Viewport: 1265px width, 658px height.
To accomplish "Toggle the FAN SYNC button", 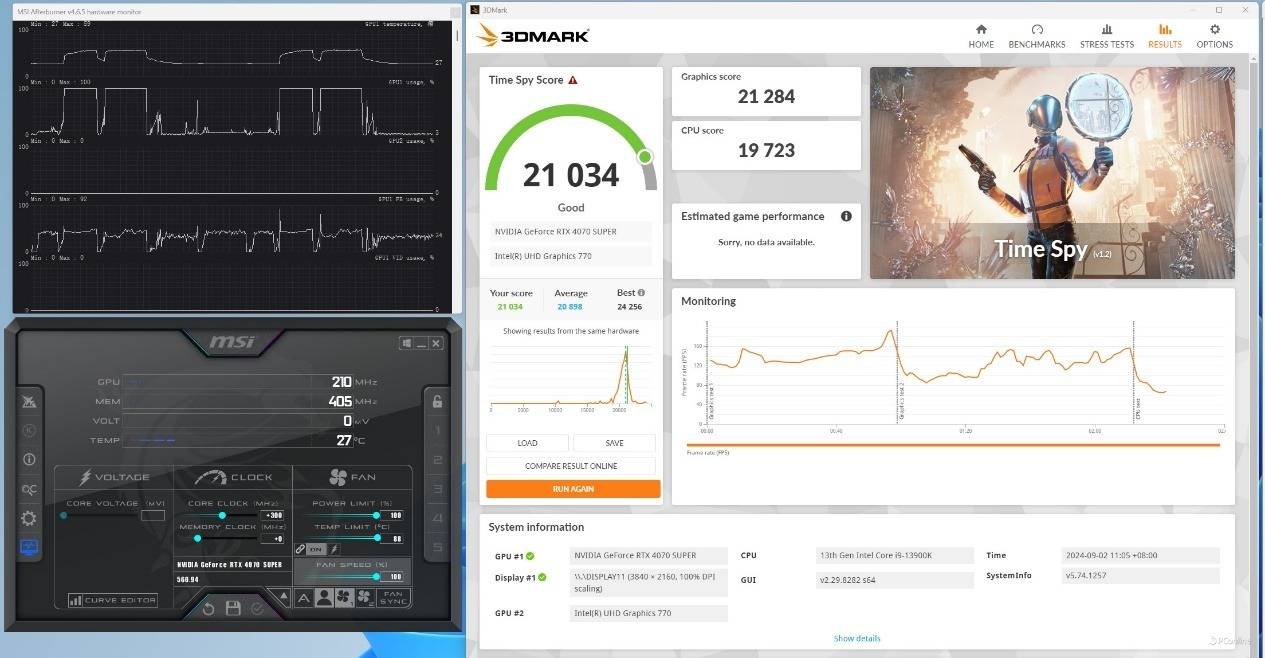I will click(x=393, y=598).
